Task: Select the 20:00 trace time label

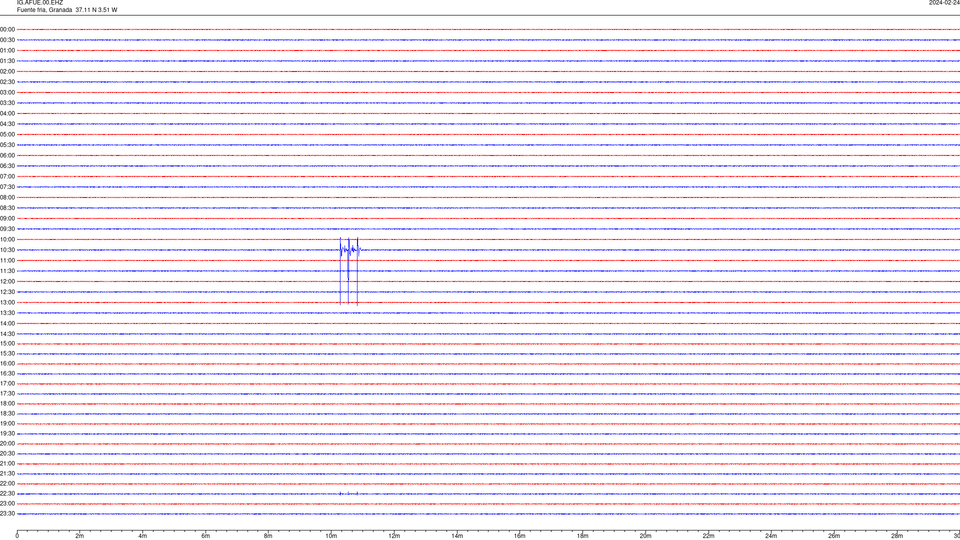Action: pyautogui.click(x=7, y=444)
